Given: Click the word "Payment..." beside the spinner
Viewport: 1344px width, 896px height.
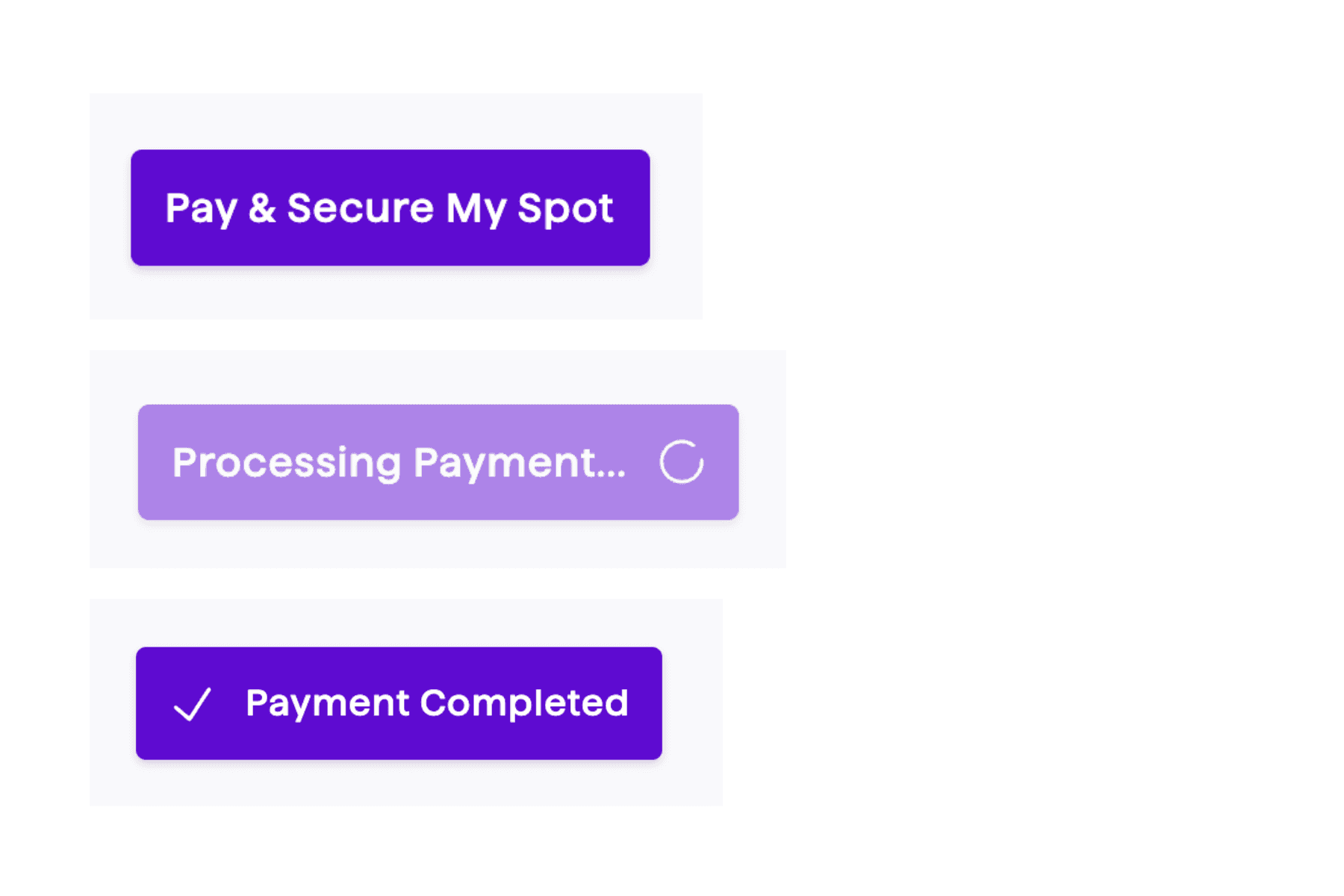Looking at the screenshot, I should pos(520,463).
